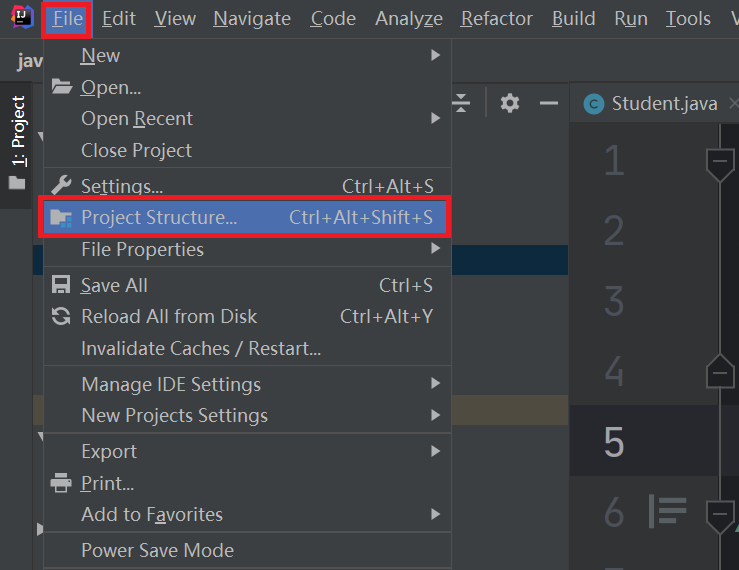Click line number 5 in the editor gutter
The width and height of the screenshot is (739, 570).
[614, 442]
